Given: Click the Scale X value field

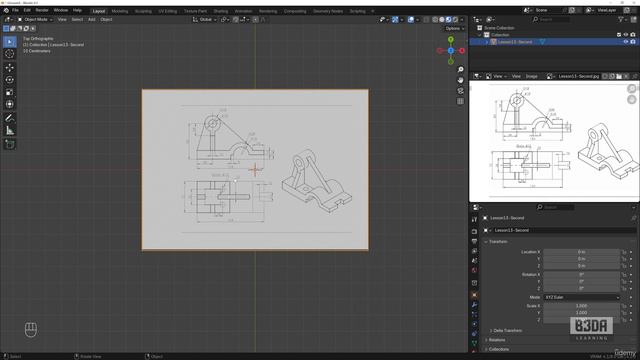Looking at the screenshot, I should [x=581, y=306].
